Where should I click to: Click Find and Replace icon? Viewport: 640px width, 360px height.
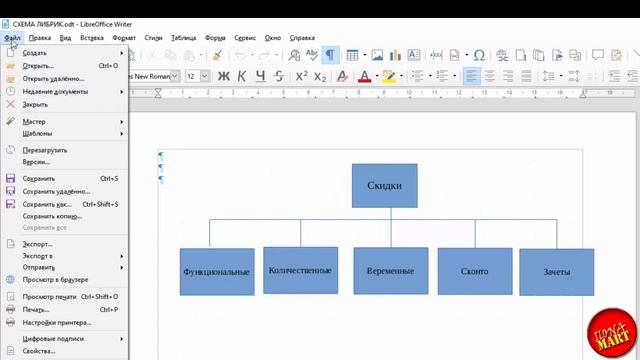click(294, 55)
